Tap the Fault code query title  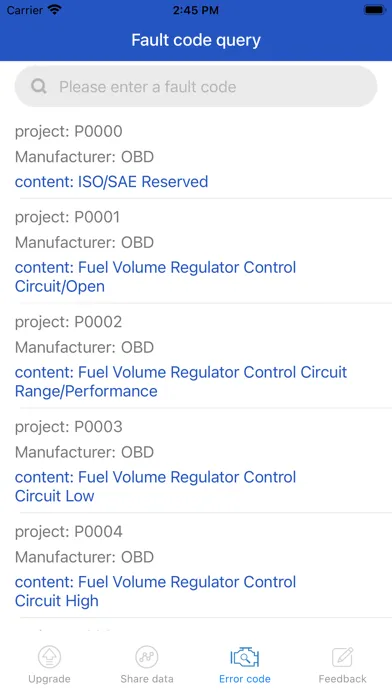(196, 40)
